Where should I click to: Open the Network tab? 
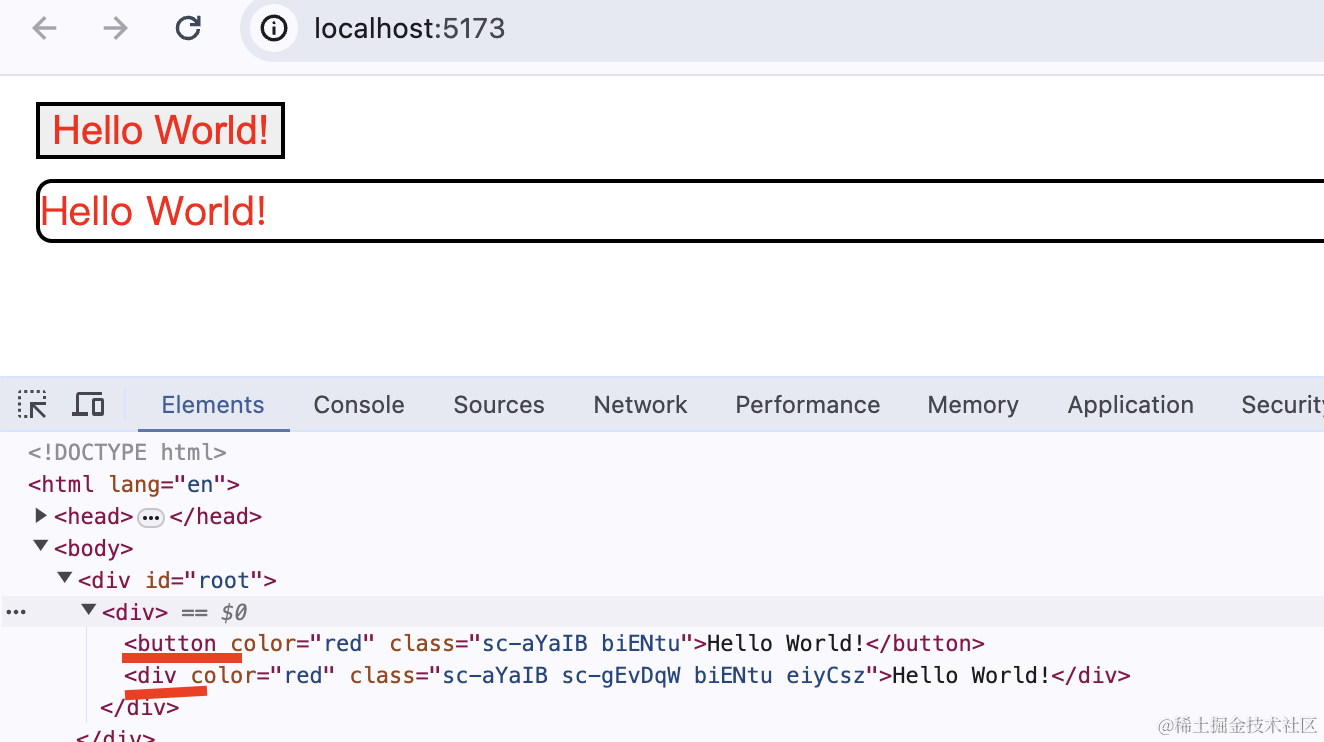[640, 405]
